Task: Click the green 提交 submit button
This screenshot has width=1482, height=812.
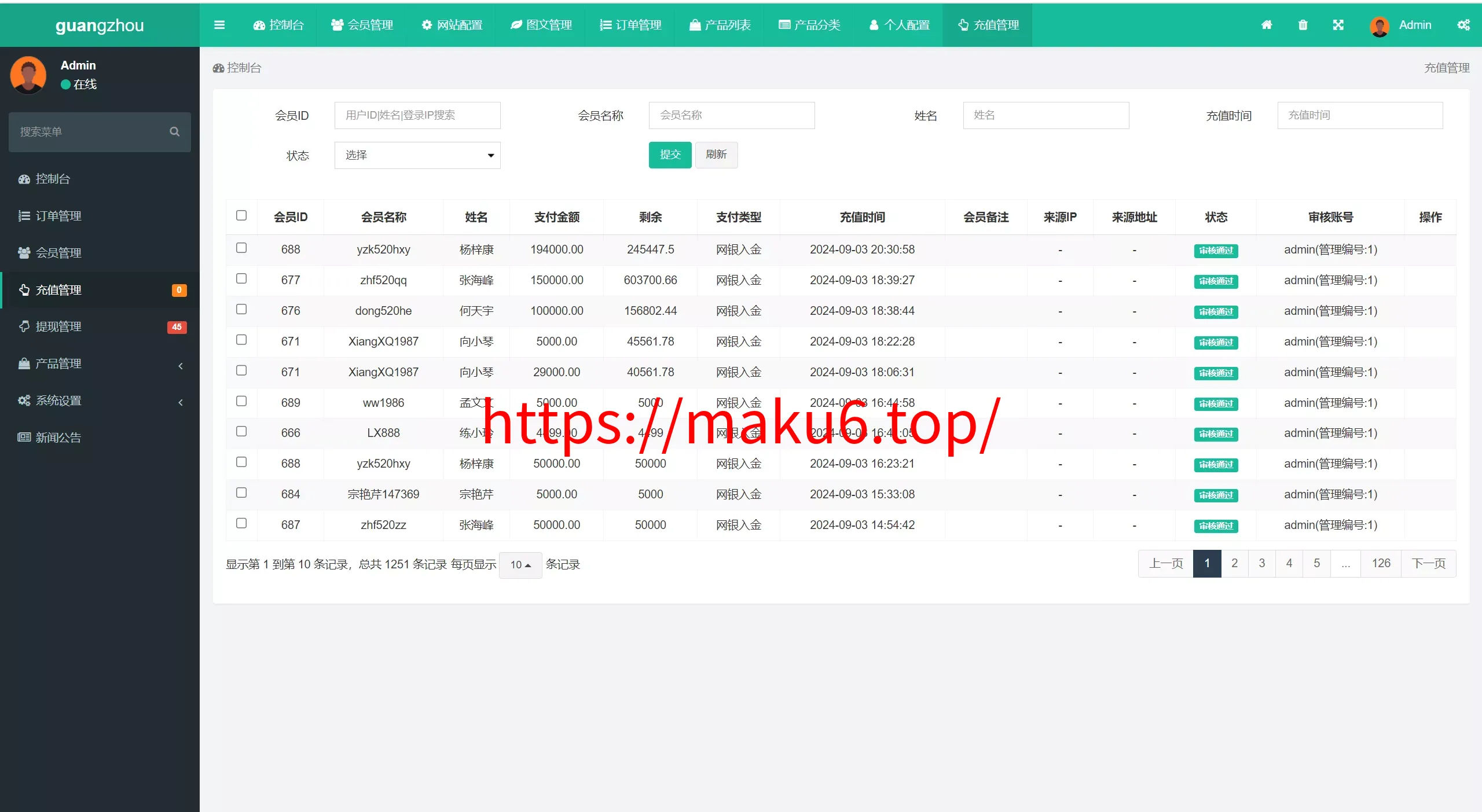Action: 670,155
